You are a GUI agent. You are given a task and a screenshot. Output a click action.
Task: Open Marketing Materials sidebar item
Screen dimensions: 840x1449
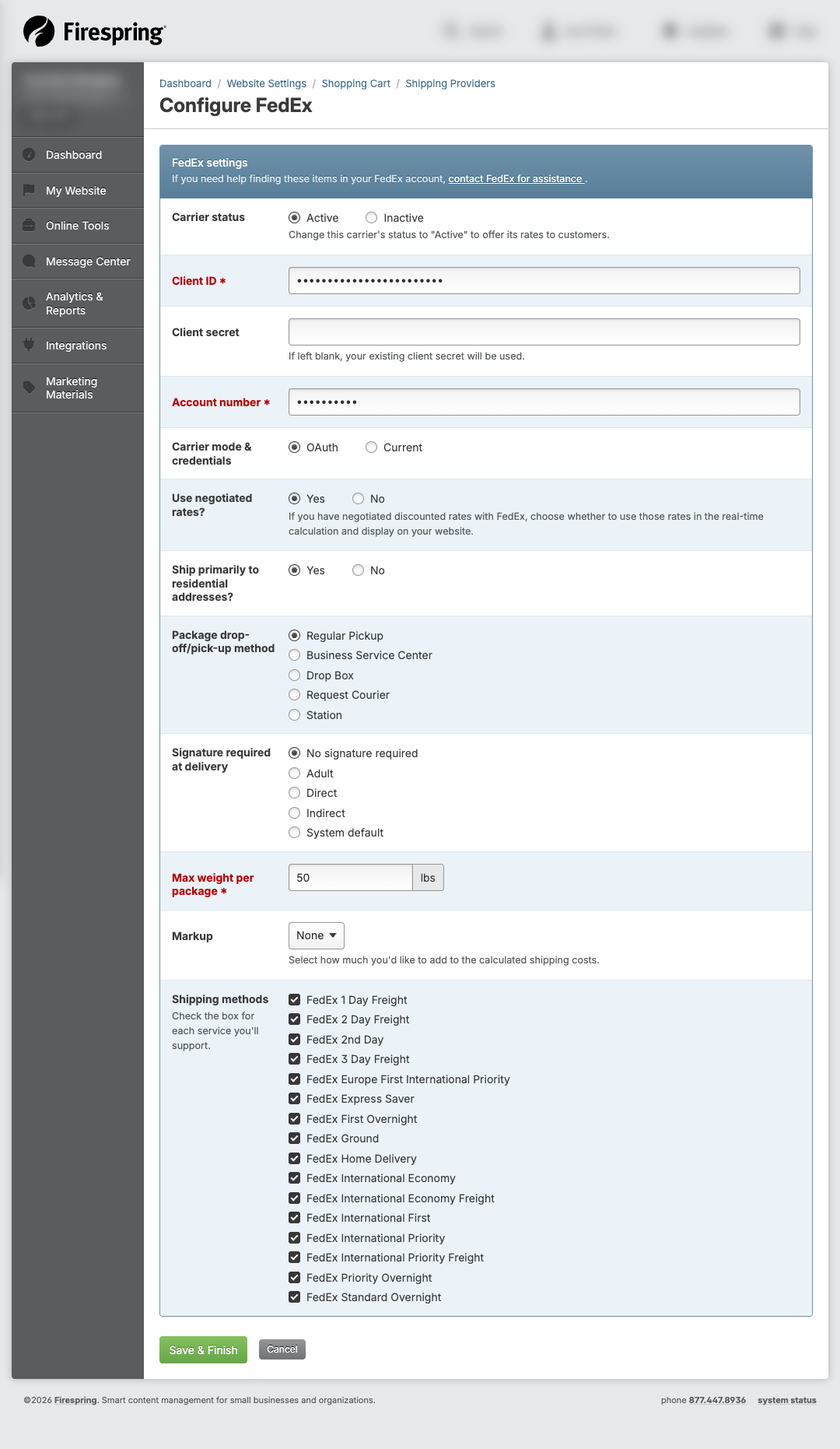78,388
